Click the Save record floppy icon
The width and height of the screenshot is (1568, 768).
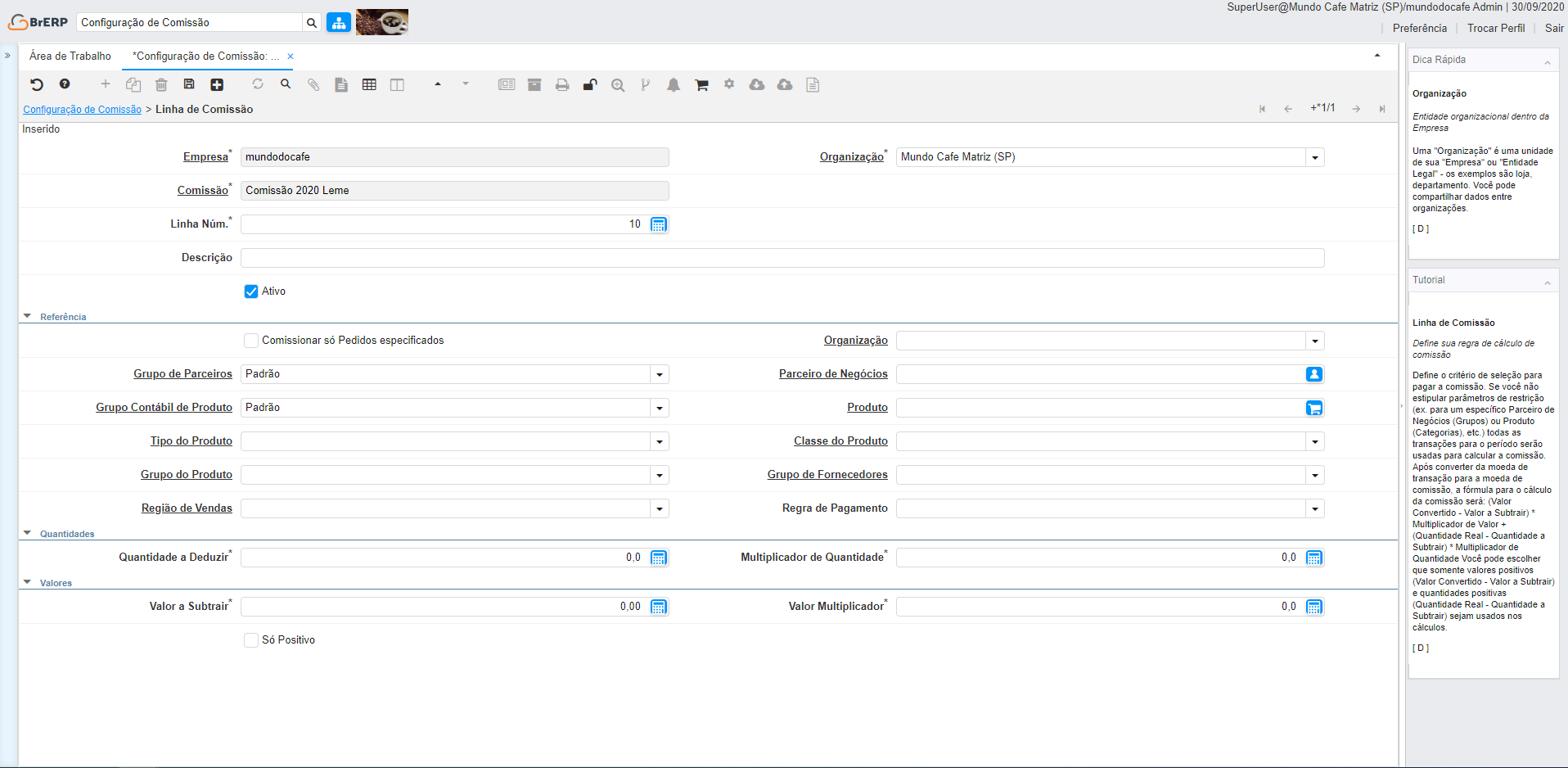coord(189,84)
